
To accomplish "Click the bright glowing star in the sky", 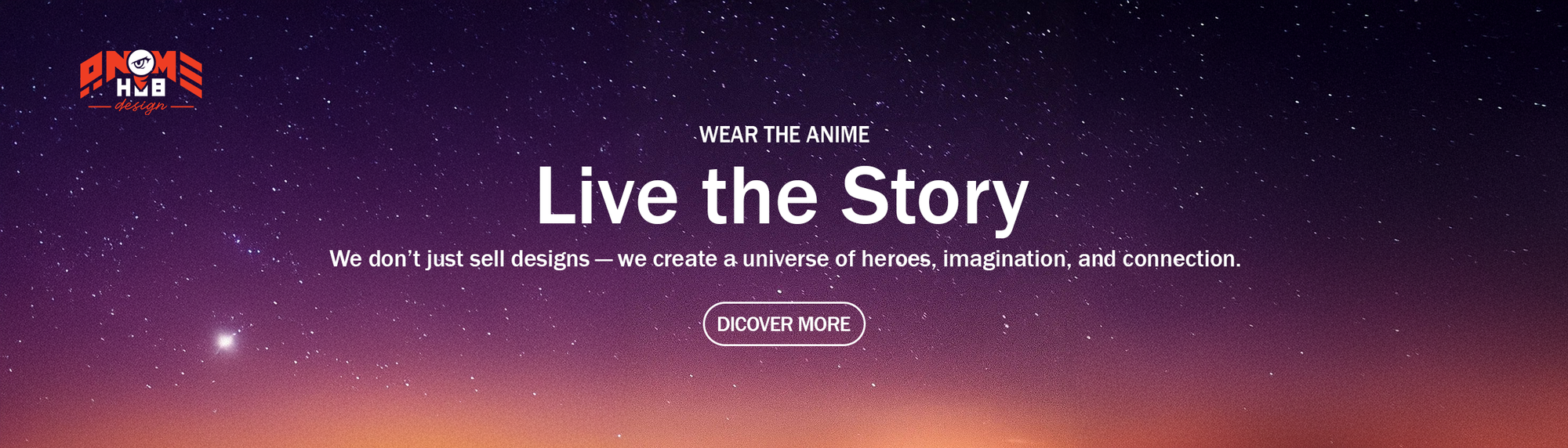I will point(226,341).
